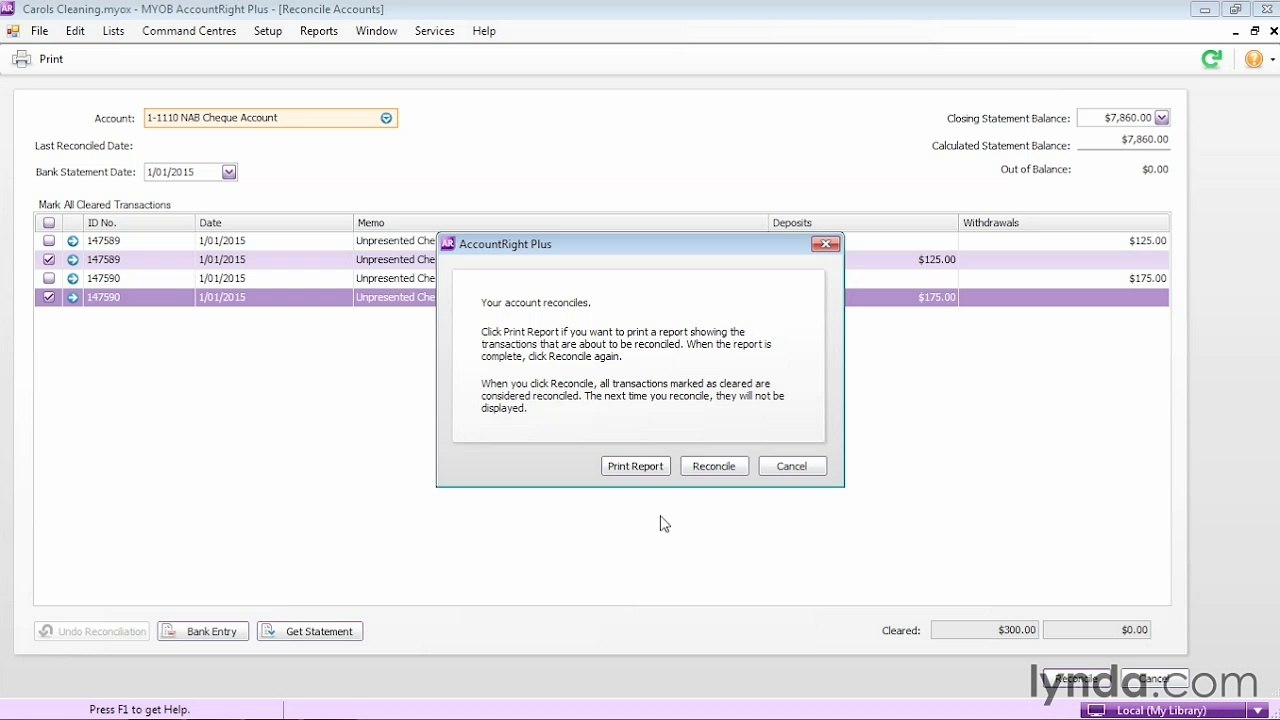1280x720 pixels.
Task: Click Print Report in the dialog
Action: coord(636,466)
